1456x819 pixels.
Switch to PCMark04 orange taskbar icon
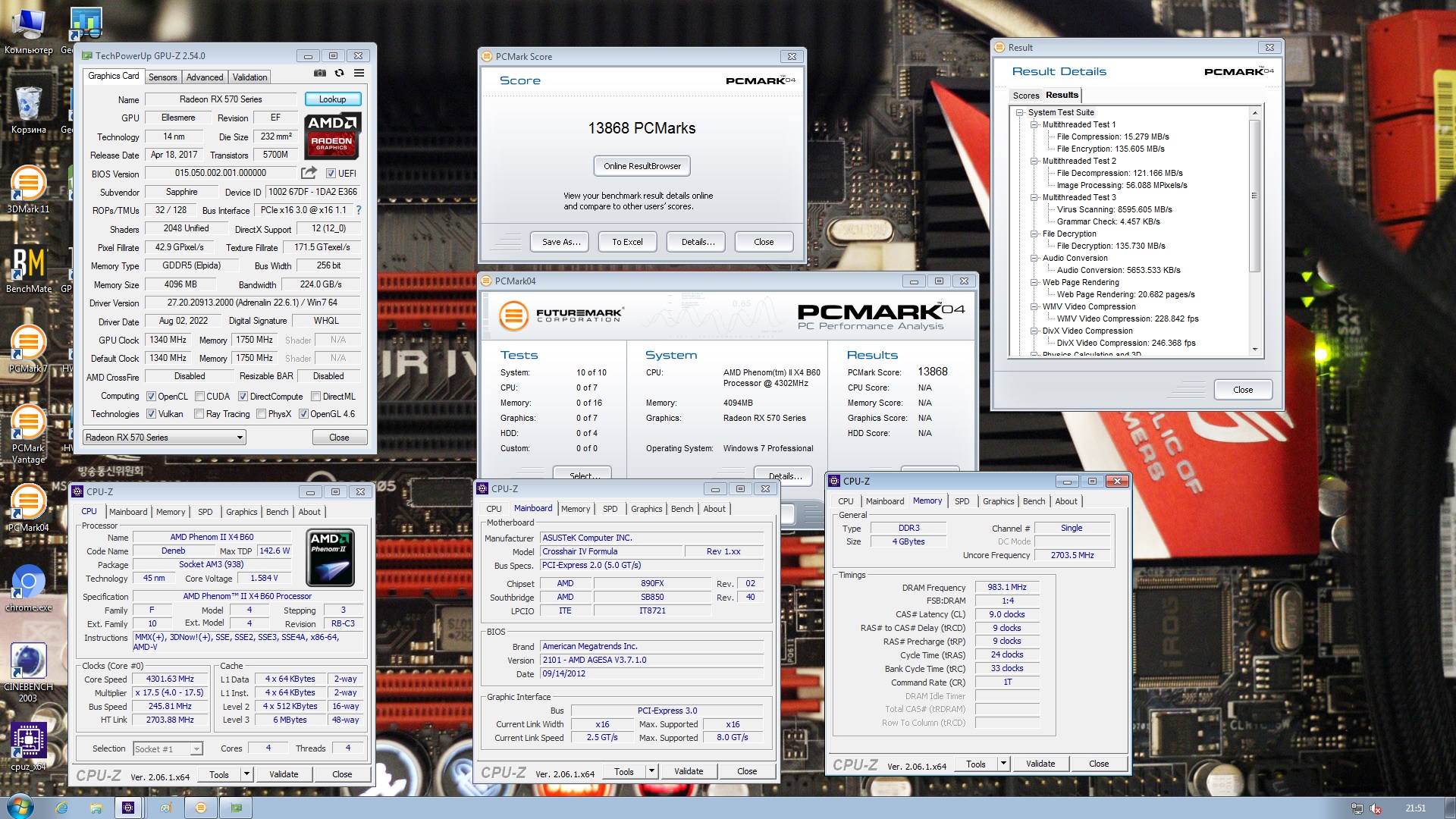tap(201, 808)
